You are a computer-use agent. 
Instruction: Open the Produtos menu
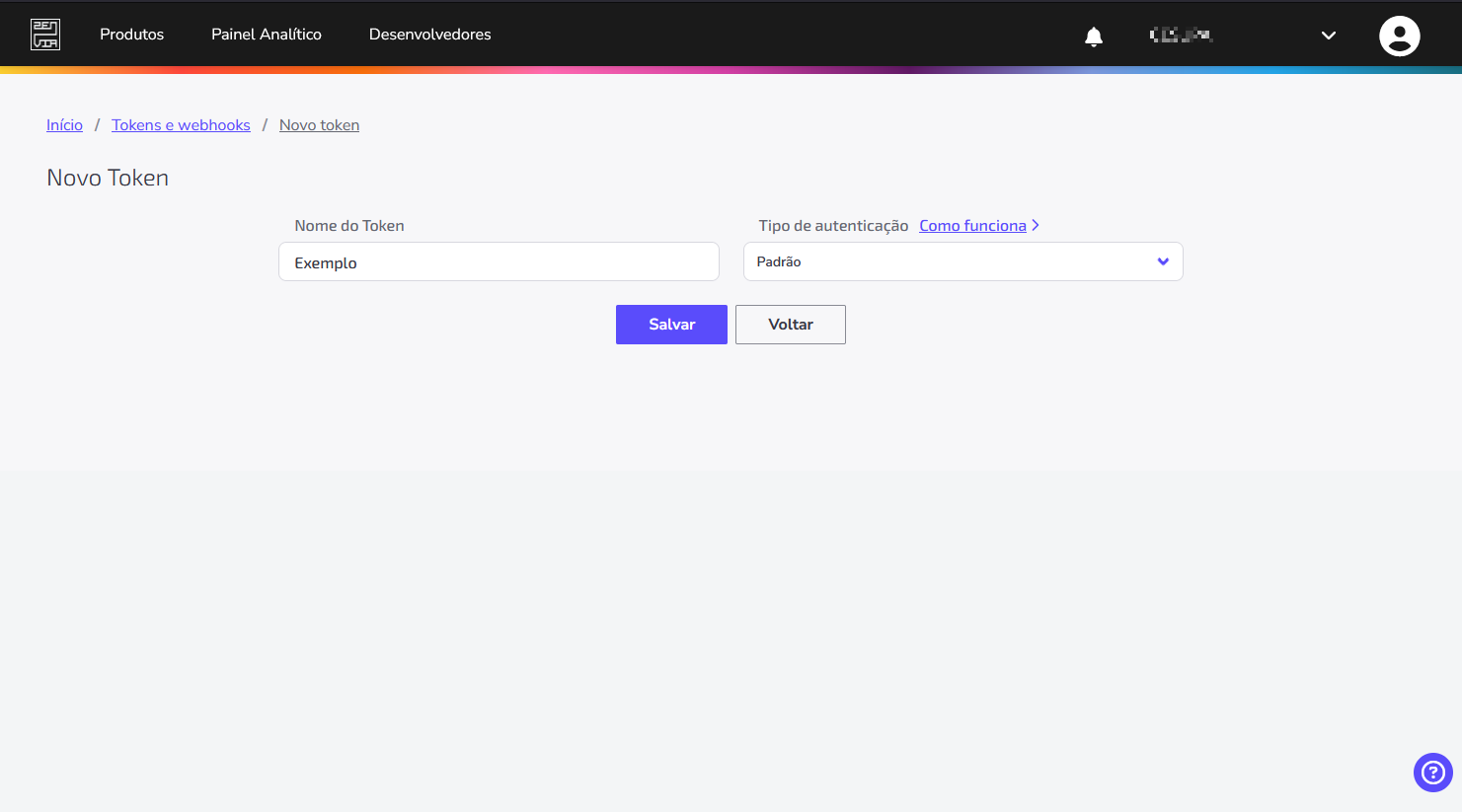point(131,35)
